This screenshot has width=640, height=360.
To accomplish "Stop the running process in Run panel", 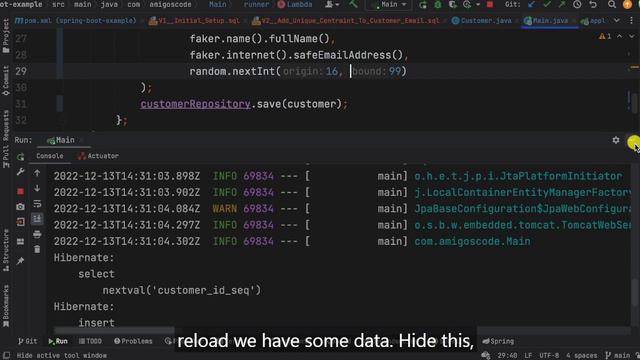I will click(x=20, y=191).
